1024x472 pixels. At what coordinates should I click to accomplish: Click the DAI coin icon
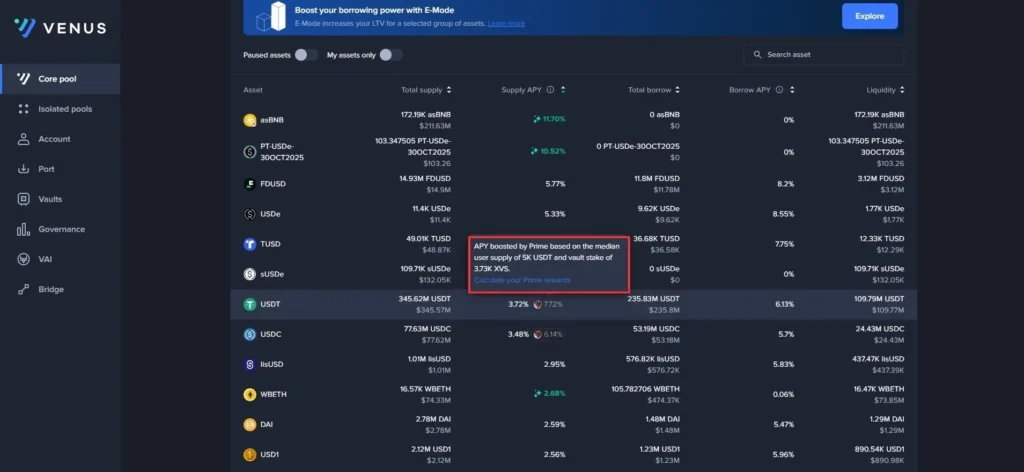250,424
